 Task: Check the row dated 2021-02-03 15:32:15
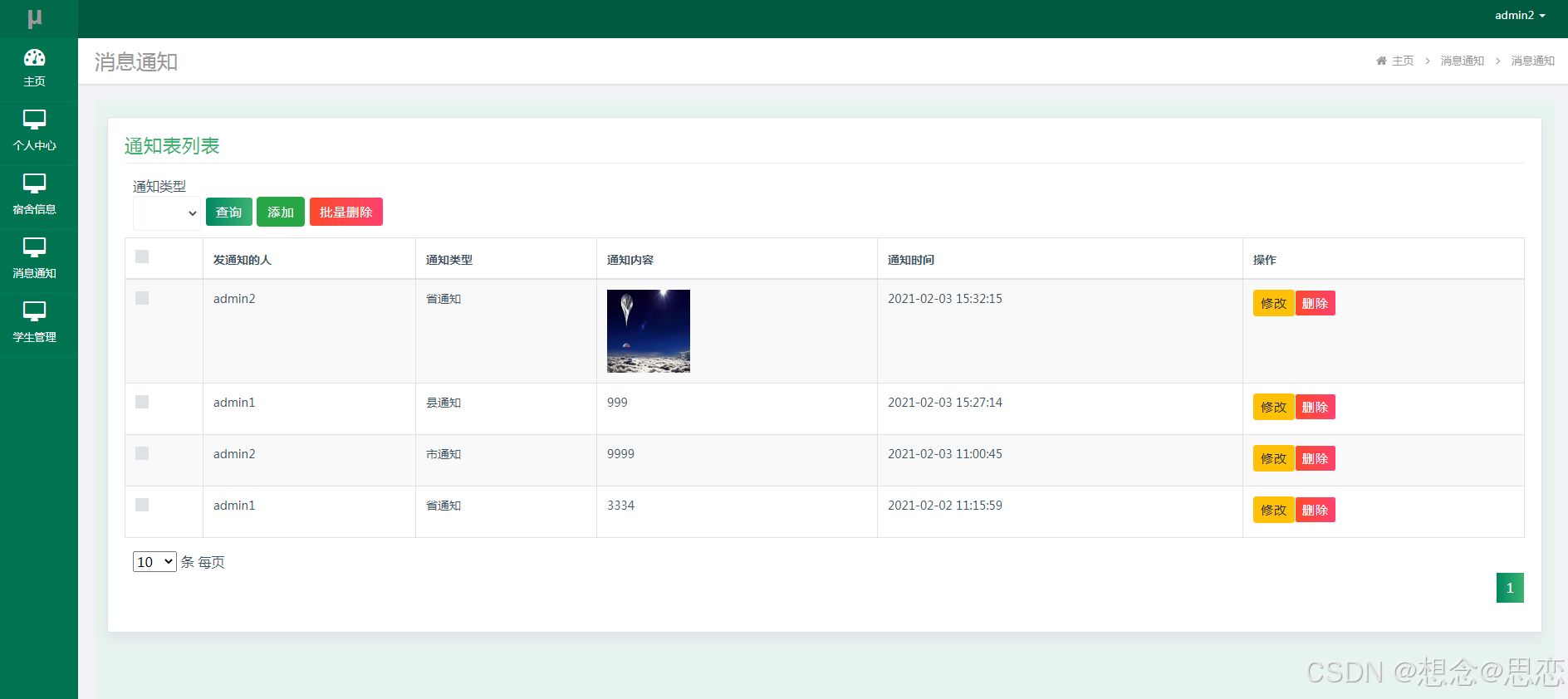(x=142, y=298)
